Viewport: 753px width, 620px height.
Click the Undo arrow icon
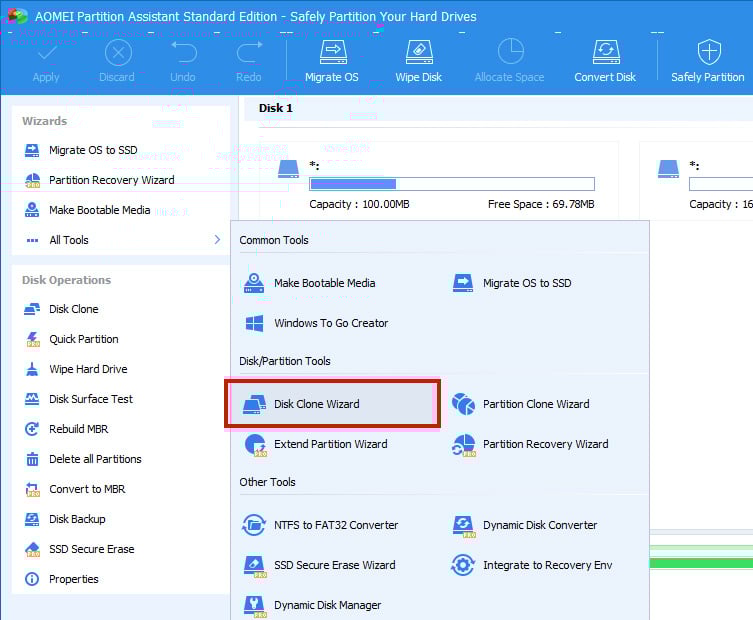pos(183,52)
